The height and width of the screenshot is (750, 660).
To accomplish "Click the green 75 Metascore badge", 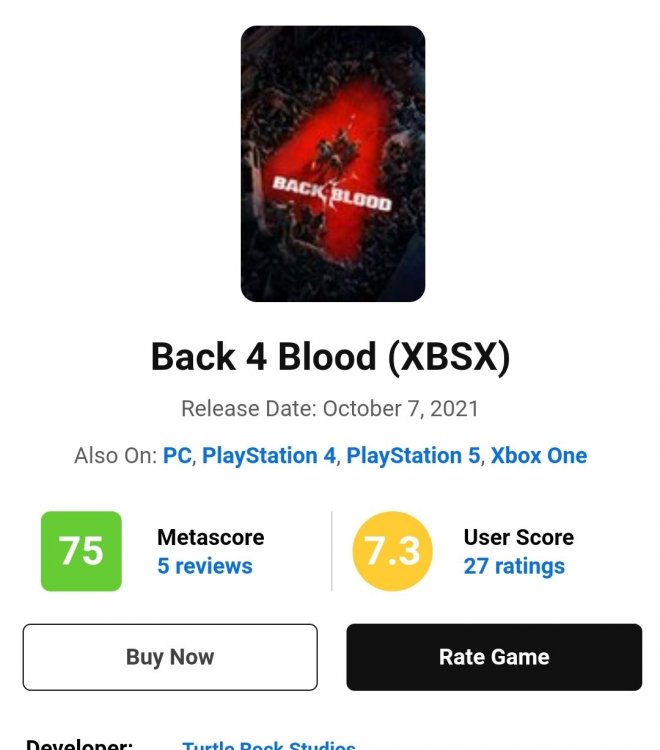I will 81,551.
